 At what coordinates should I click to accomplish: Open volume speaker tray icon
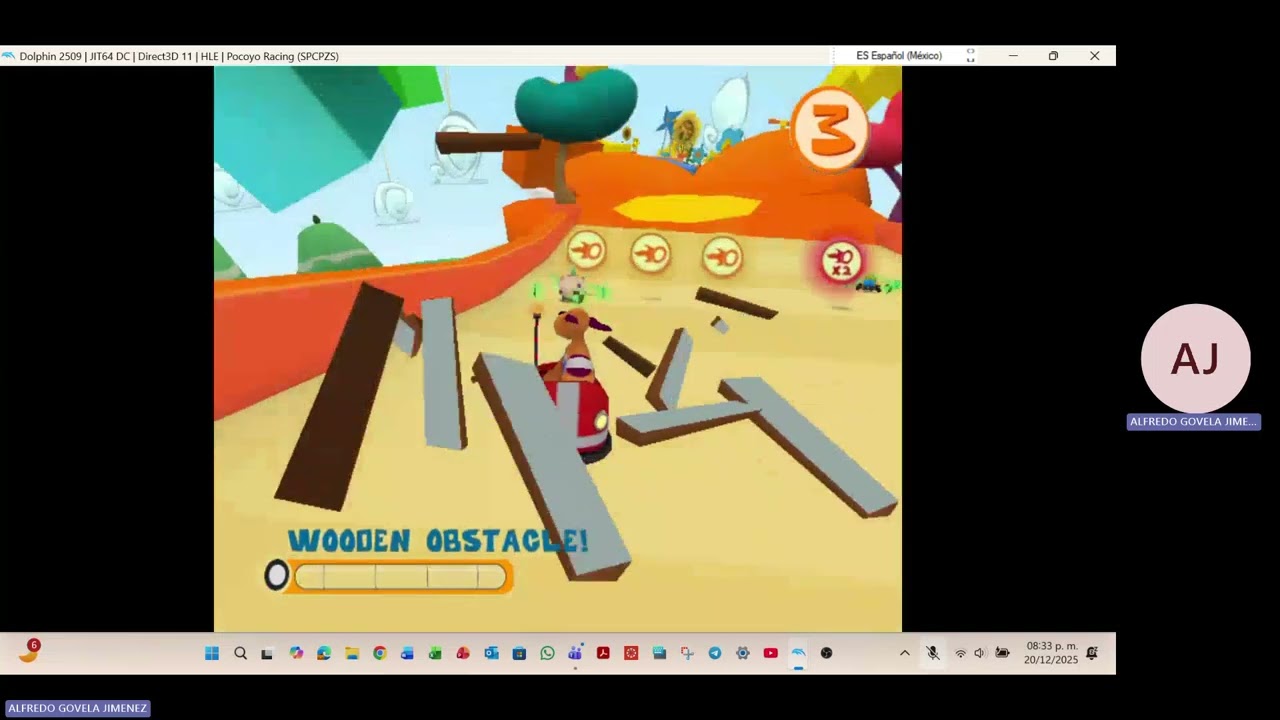pos(979,653)
